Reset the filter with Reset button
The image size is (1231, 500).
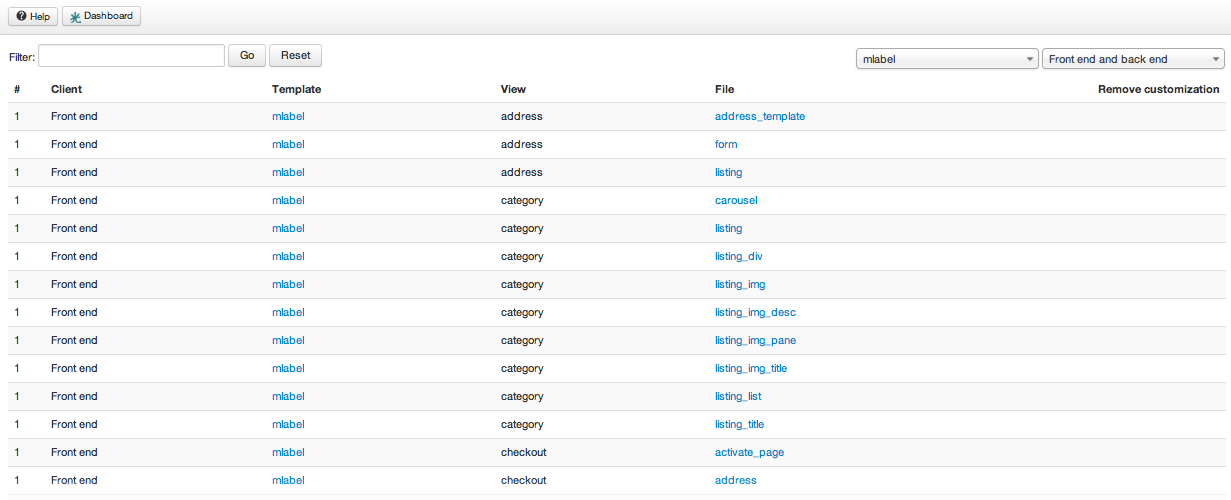295,56
